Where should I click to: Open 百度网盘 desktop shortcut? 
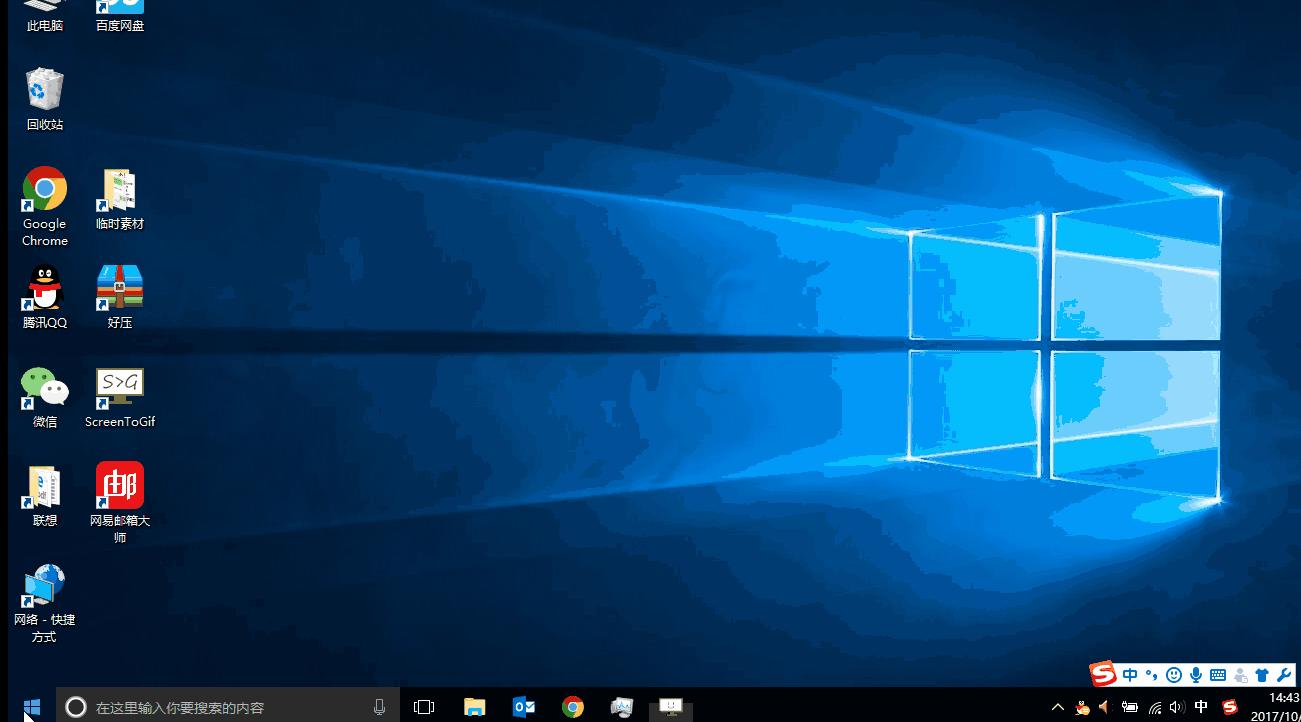[x=118, y=10]
